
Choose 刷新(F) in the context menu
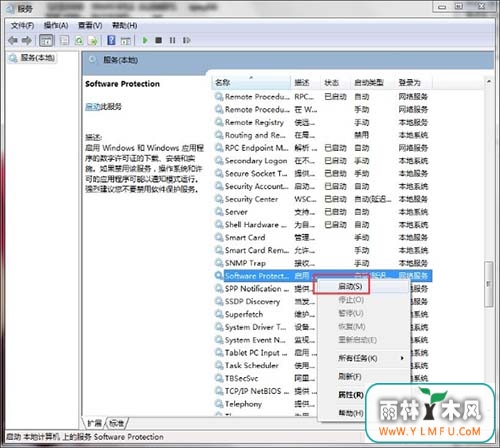350,377
